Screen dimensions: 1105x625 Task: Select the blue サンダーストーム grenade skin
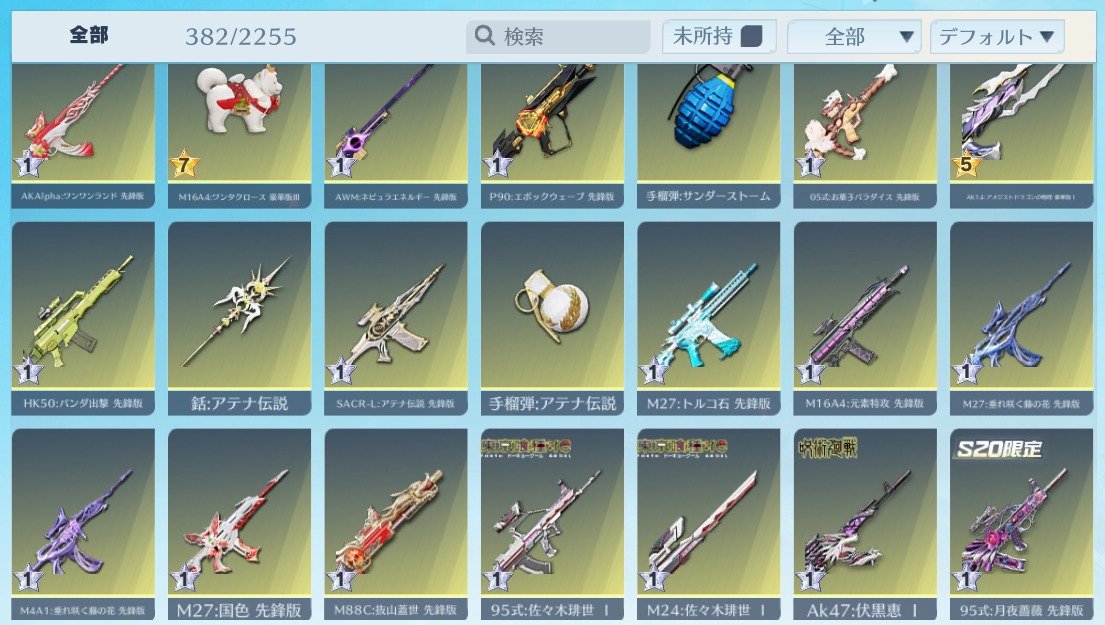(x=708, y=135)
